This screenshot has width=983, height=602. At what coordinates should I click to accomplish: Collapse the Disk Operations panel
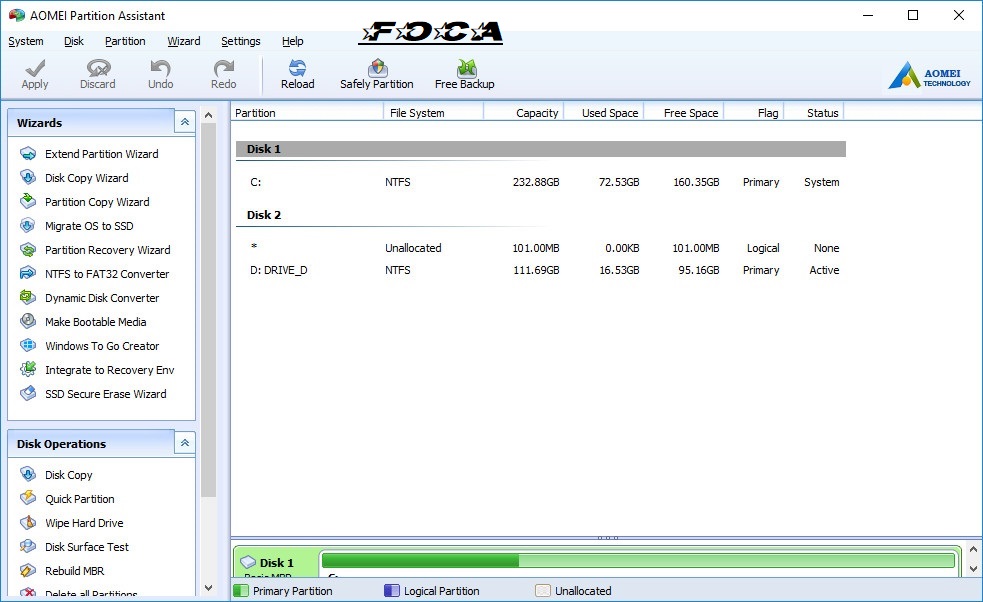(x=185, y=443)
